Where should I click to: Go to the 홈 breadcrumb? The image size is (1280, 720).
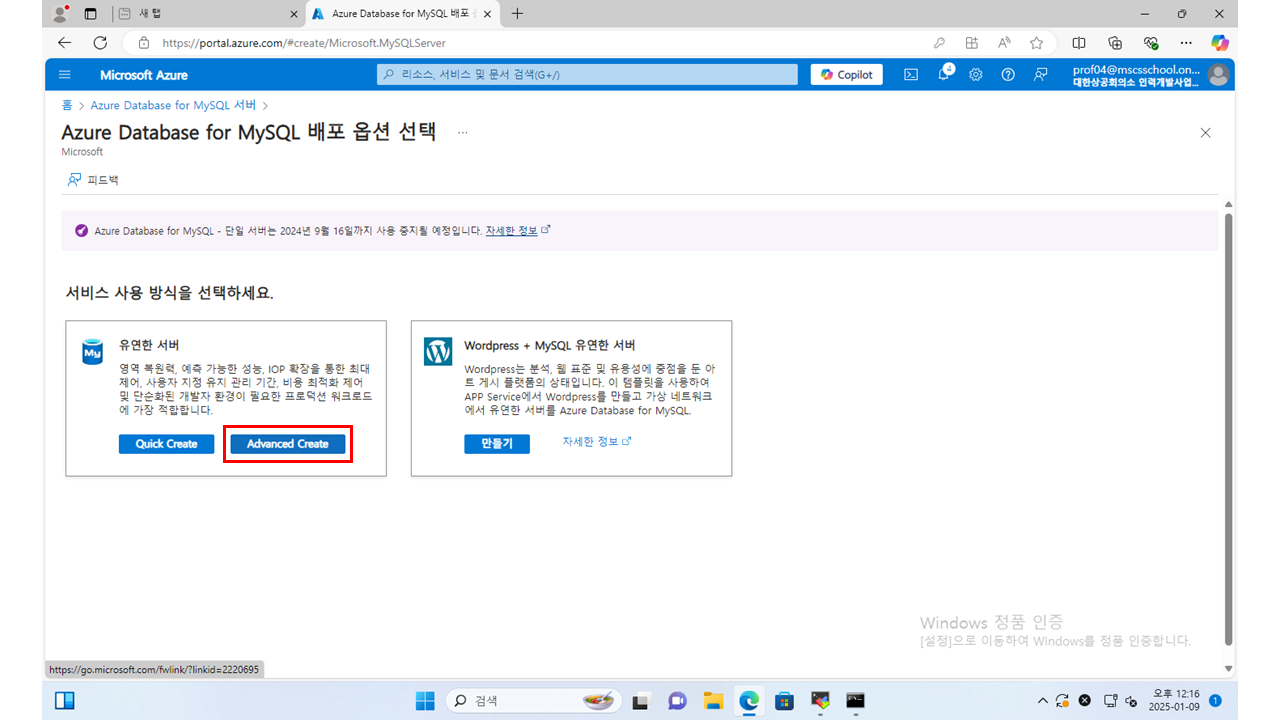[x=67, y=105]
